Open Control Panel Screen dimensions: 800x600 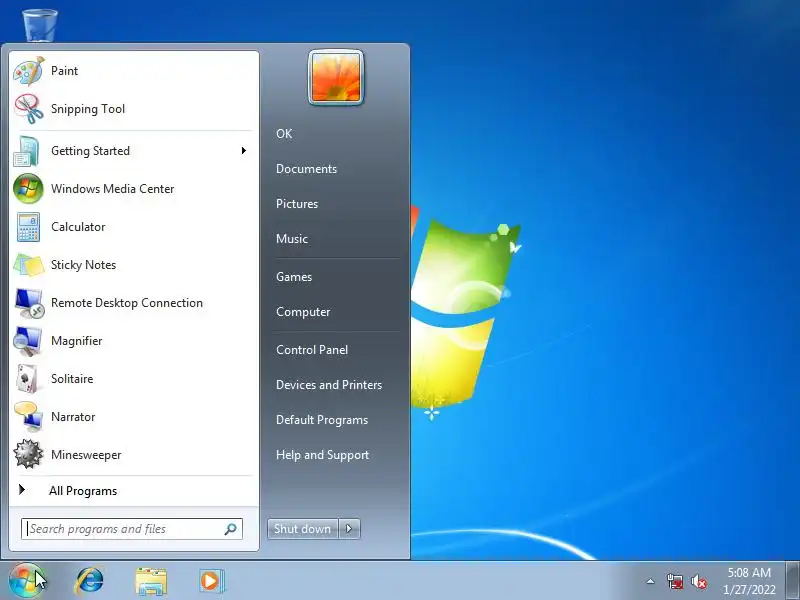pyautogui.click(x=312, y=350)
